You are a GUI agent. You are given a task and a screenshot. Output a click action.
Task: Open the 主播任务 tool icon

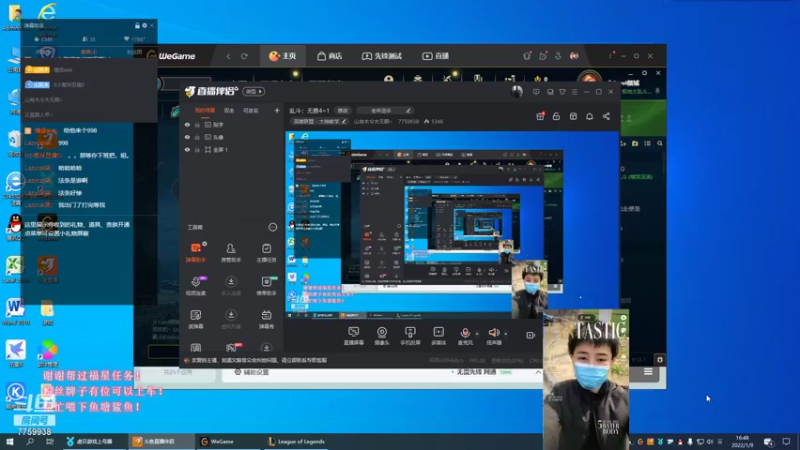click(266, 253)
